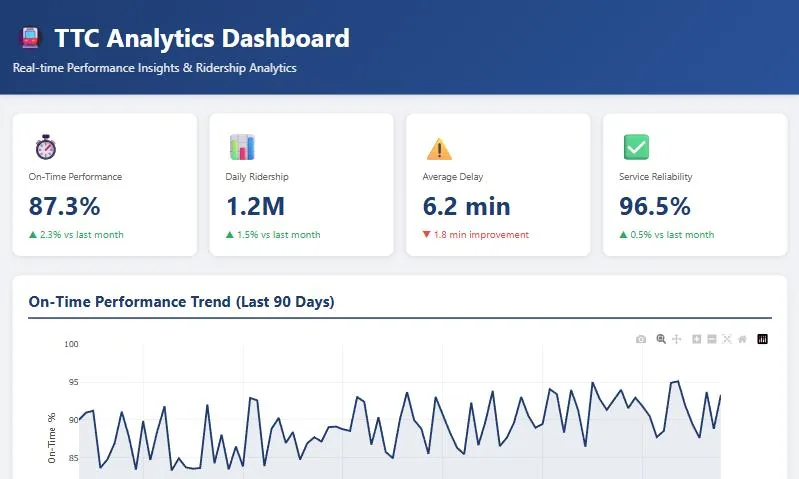799x479 pixels.
Task: Click the warning triangle icon on the Average Delay card
Action: 439,148
